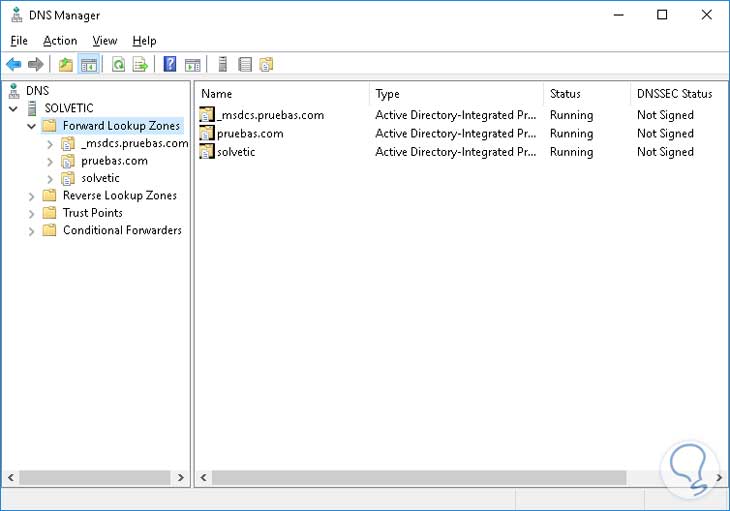The image size is (730, 511).
Task: Click the pruebas.com icon in the list pane
Action: point(207,133)
